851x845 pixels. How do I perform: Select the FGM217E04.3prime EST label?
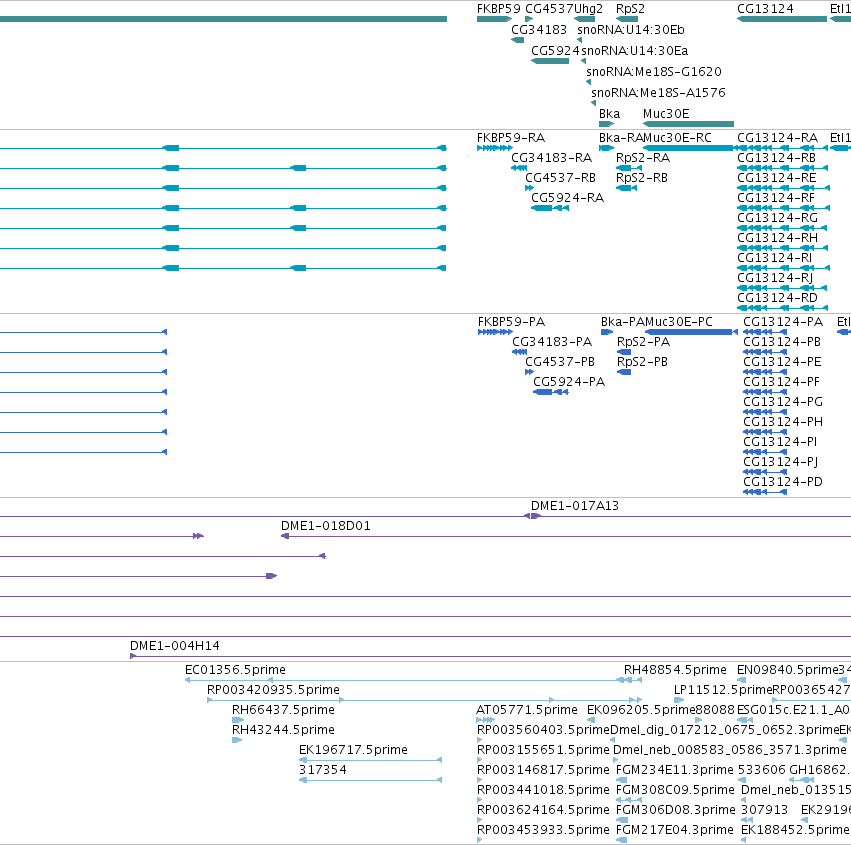pyautogui.click(x=675, y=830)
